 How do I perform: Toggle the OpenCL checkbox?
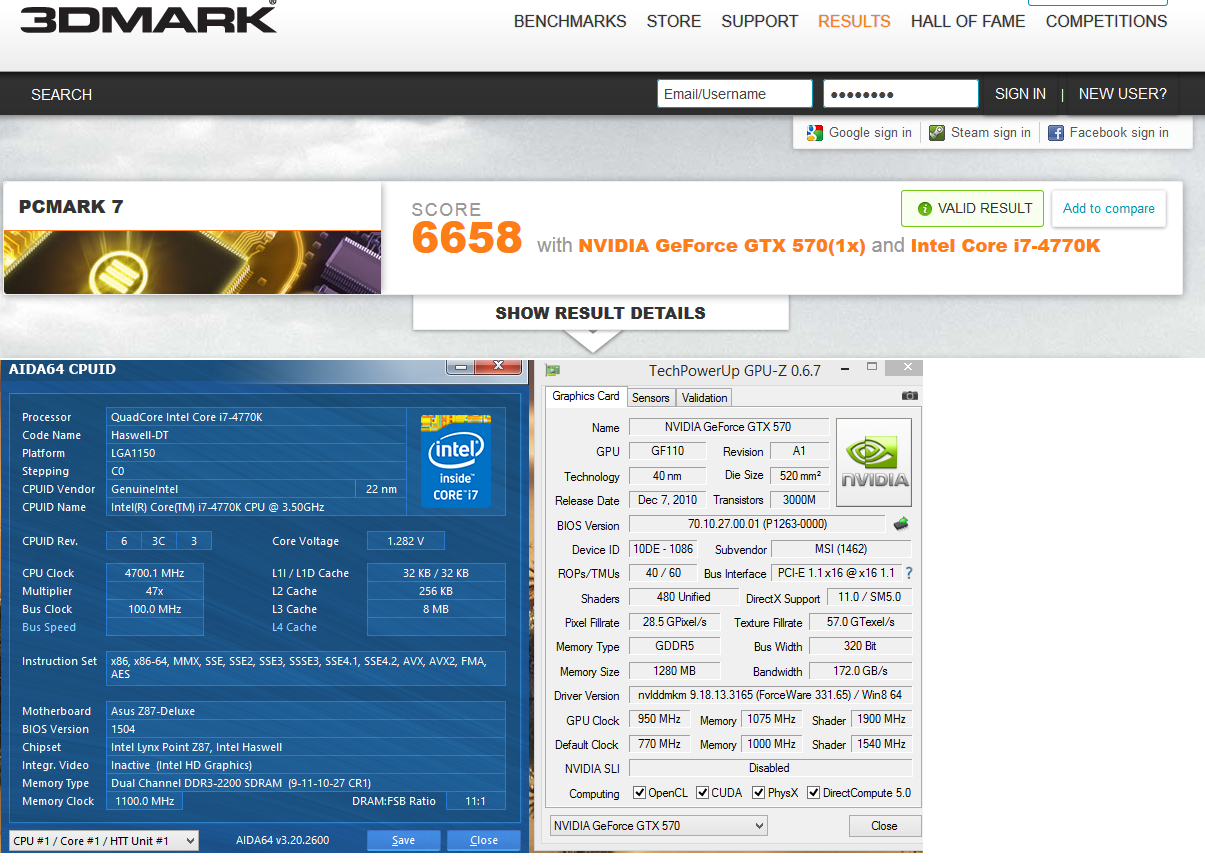click(x=640, y=793)
